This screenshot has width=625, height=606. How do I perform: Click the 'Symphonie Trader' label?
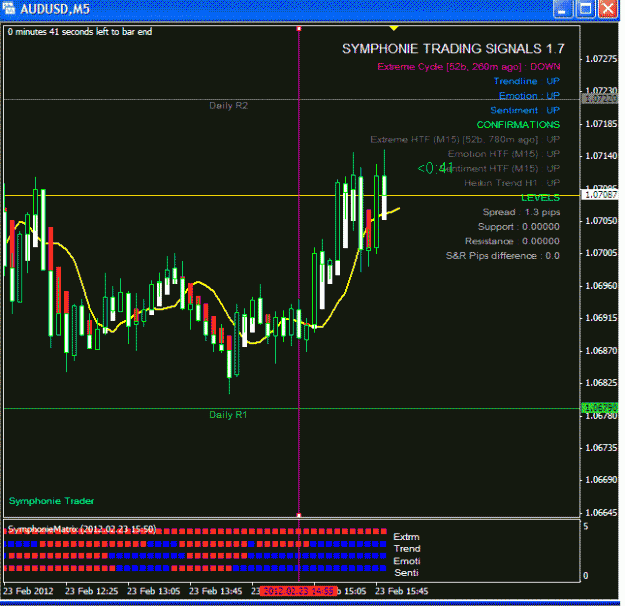[x=51, y=501]
